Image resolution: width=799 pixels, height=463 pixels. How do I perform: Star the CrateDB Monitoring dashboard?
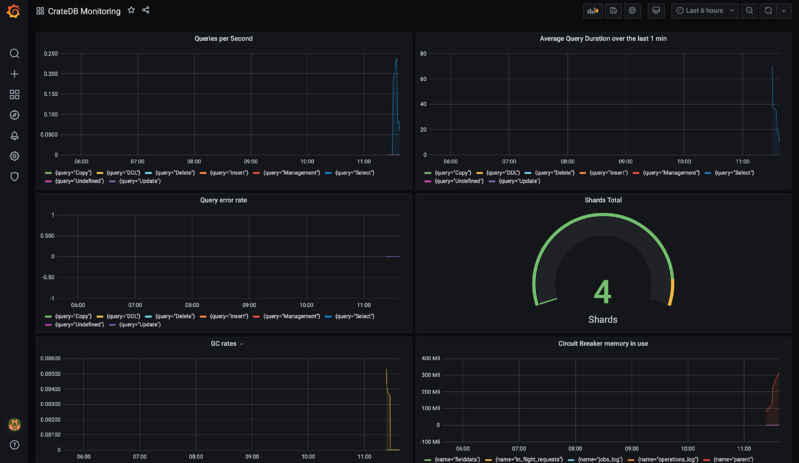[x=131, y=10]
